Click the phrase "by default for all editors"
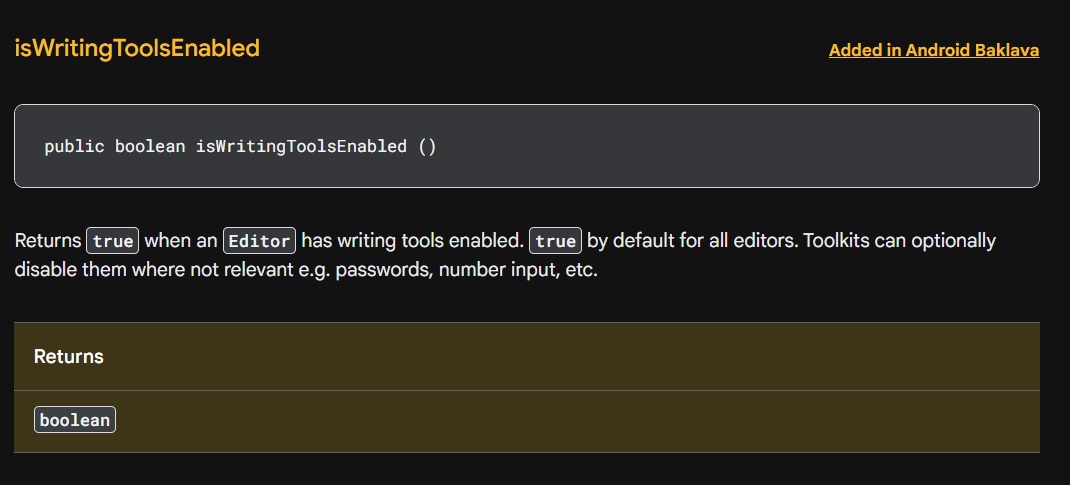The width and height of the screenshot is (1070, 485). (688, 241)
